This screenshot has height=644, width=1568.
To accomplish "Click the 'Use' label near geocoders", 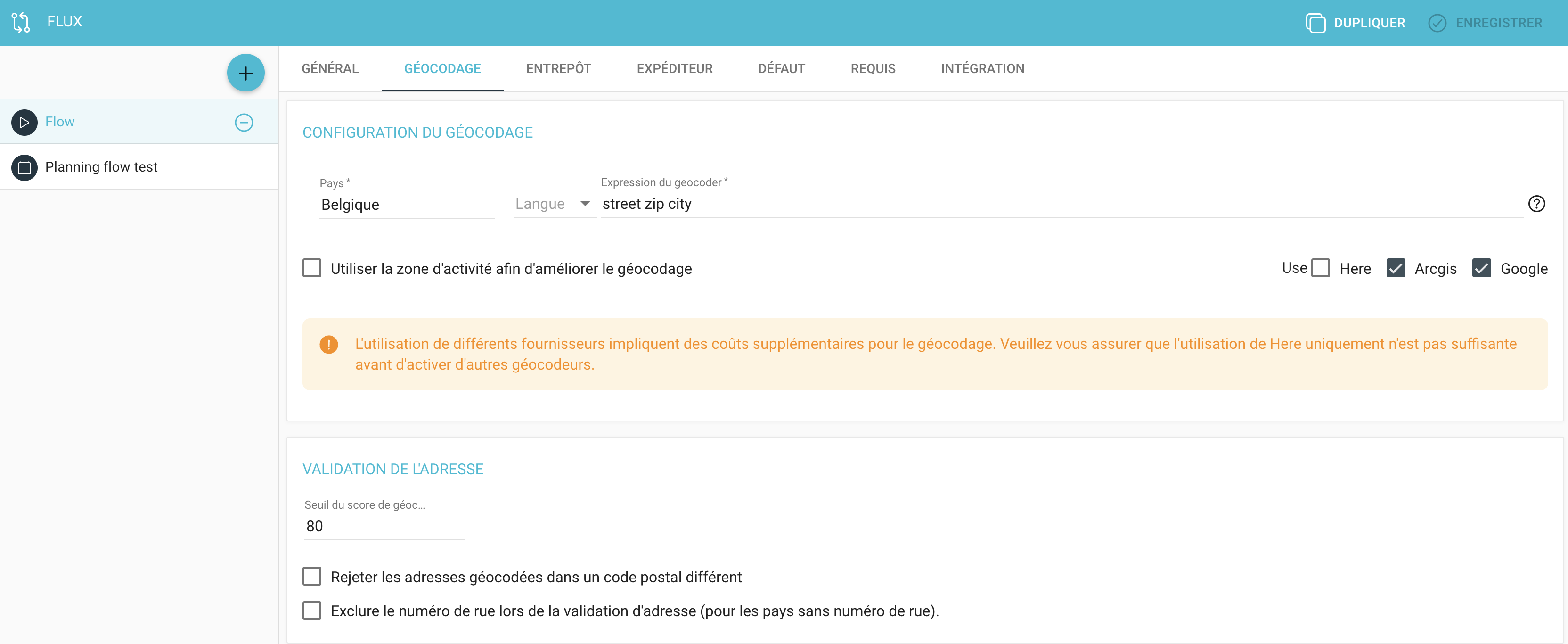I will (1294, 268).
